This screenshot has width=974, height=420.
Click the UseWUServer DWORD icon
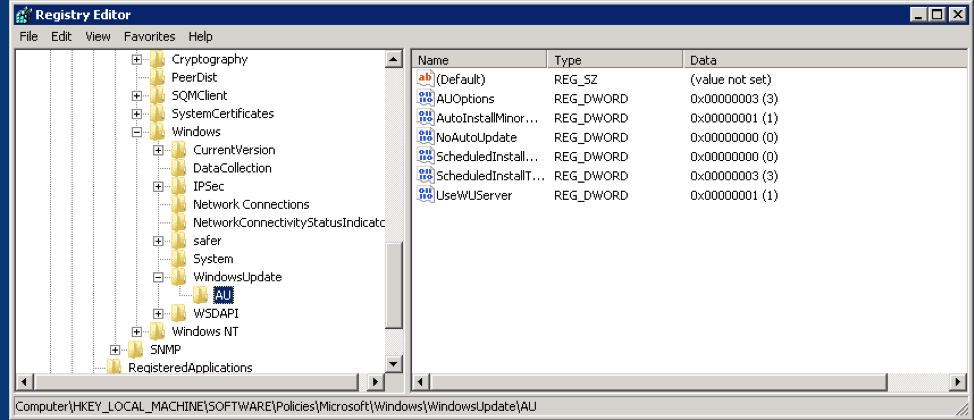point(425,195)
